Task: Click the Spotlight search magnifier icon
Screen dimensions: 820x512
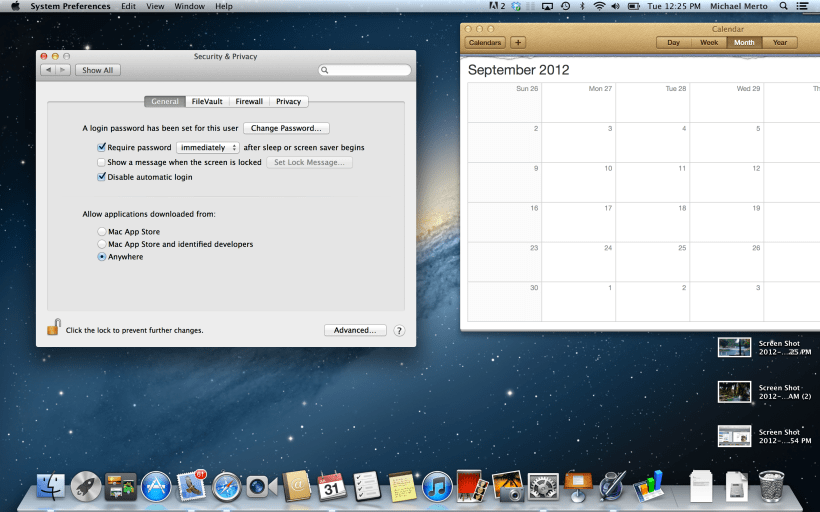Action: click(782, 6)
